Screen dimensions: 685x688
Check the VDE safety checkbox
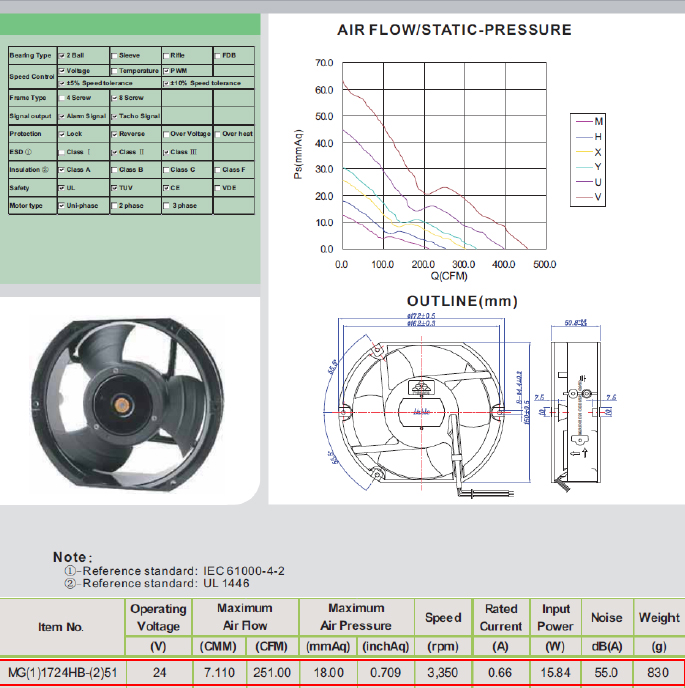217,187
